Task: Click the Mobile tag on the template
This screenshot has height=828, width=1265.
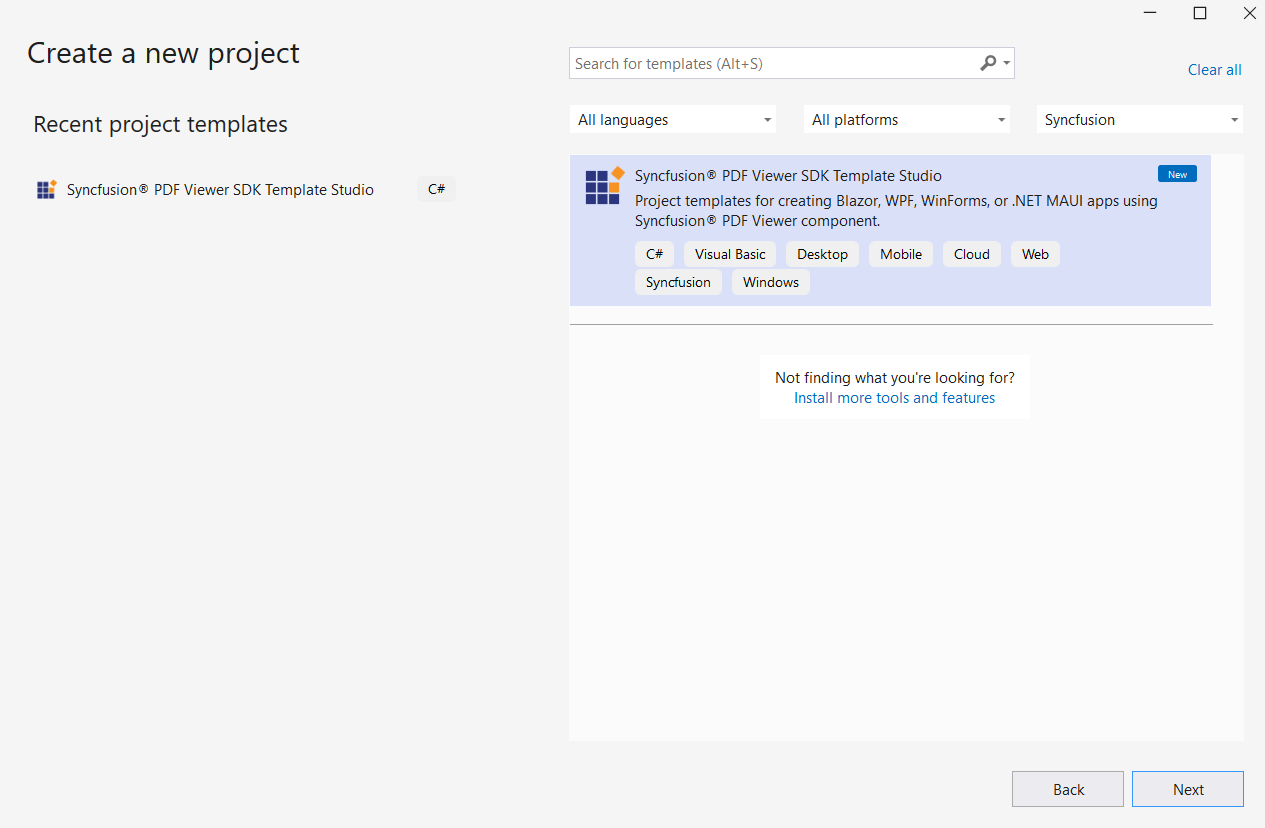Action: click(x=900, y=254)
